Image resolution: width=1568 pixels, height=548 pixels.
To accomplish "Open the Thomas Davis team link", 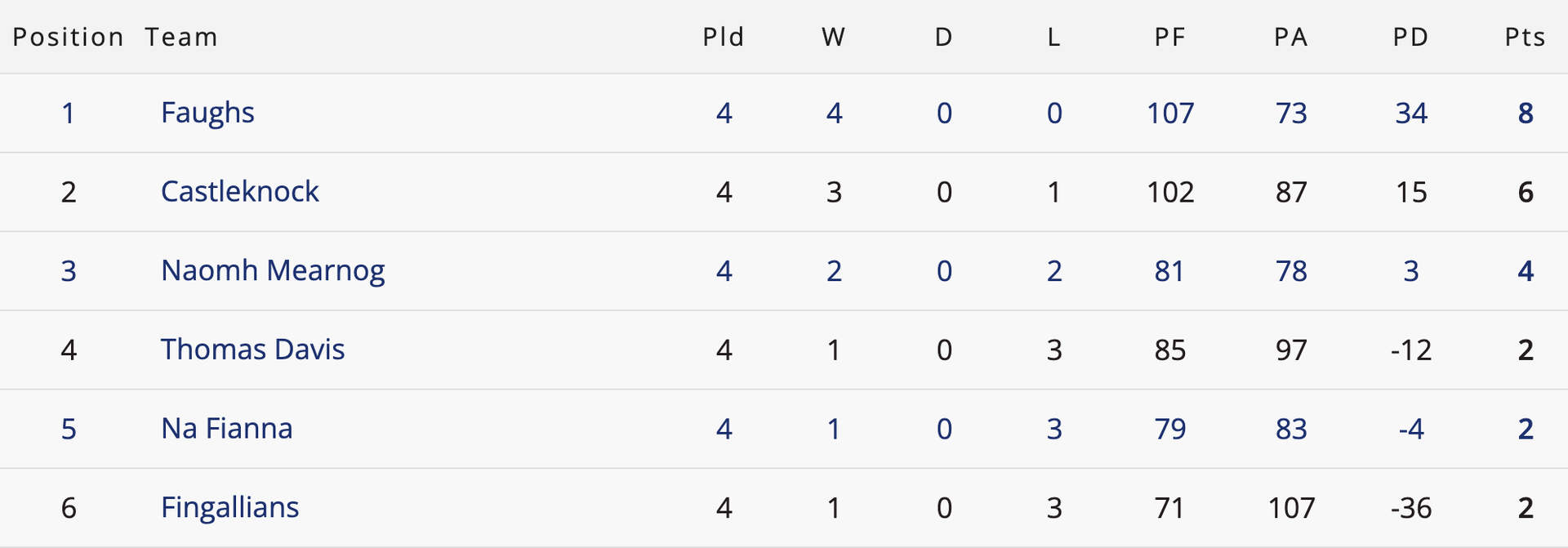I will click(252, 350).
